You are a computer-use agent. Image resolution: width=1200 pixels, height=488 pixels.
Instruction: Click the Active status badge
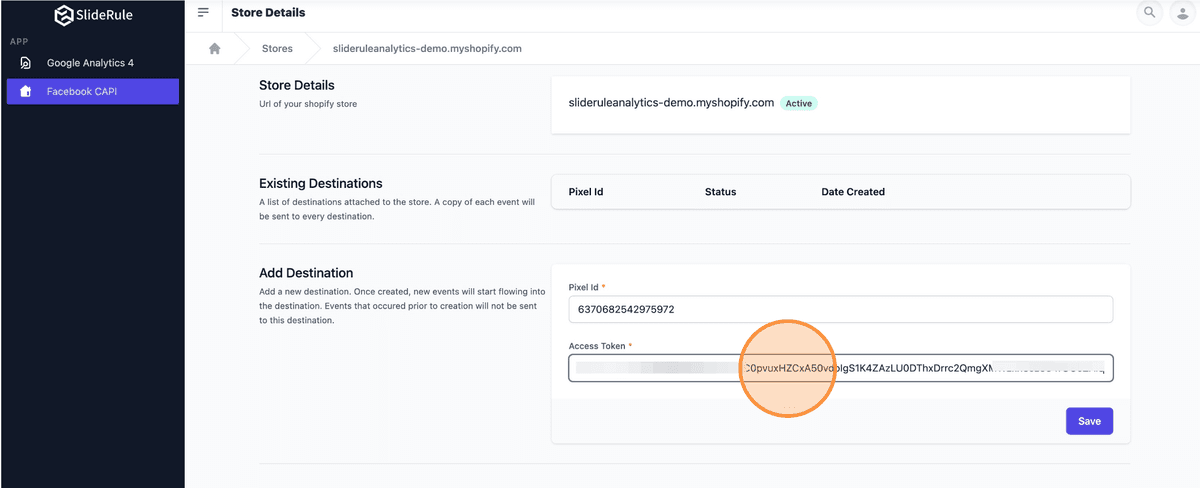coord(799,103)
